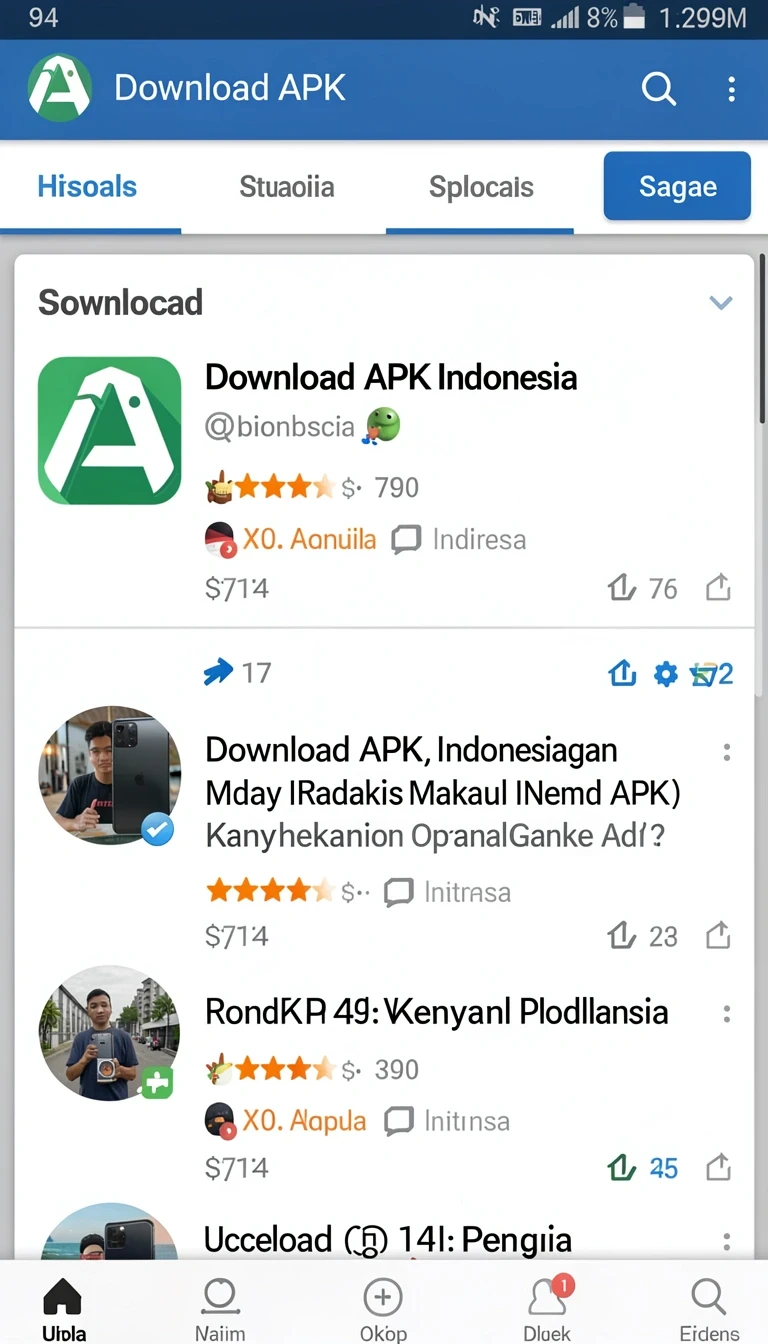Click the blue upload icon beside the gear
Viewport: 768px width, 1344px height.
point(622,674)
